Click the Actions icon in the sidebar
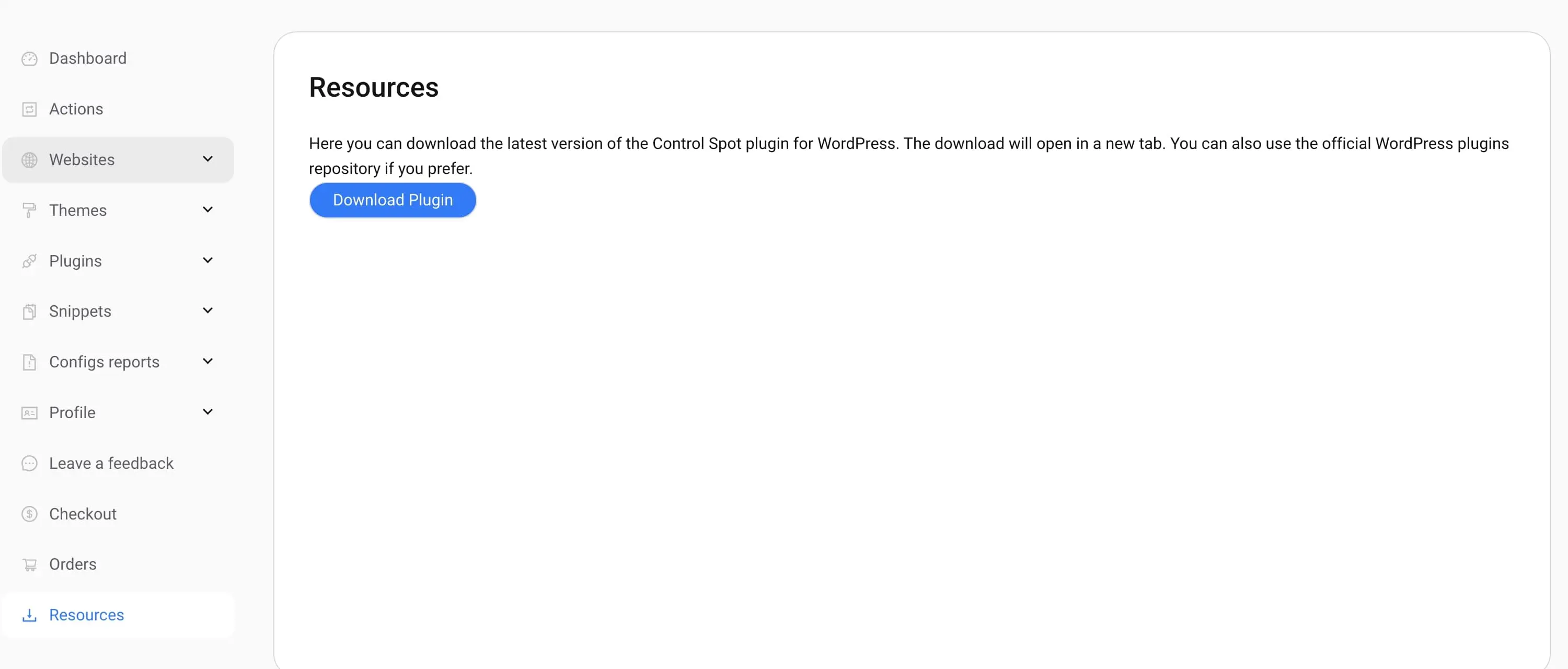The width and height of the screenshot is (1568, 669). pos(29,109)
